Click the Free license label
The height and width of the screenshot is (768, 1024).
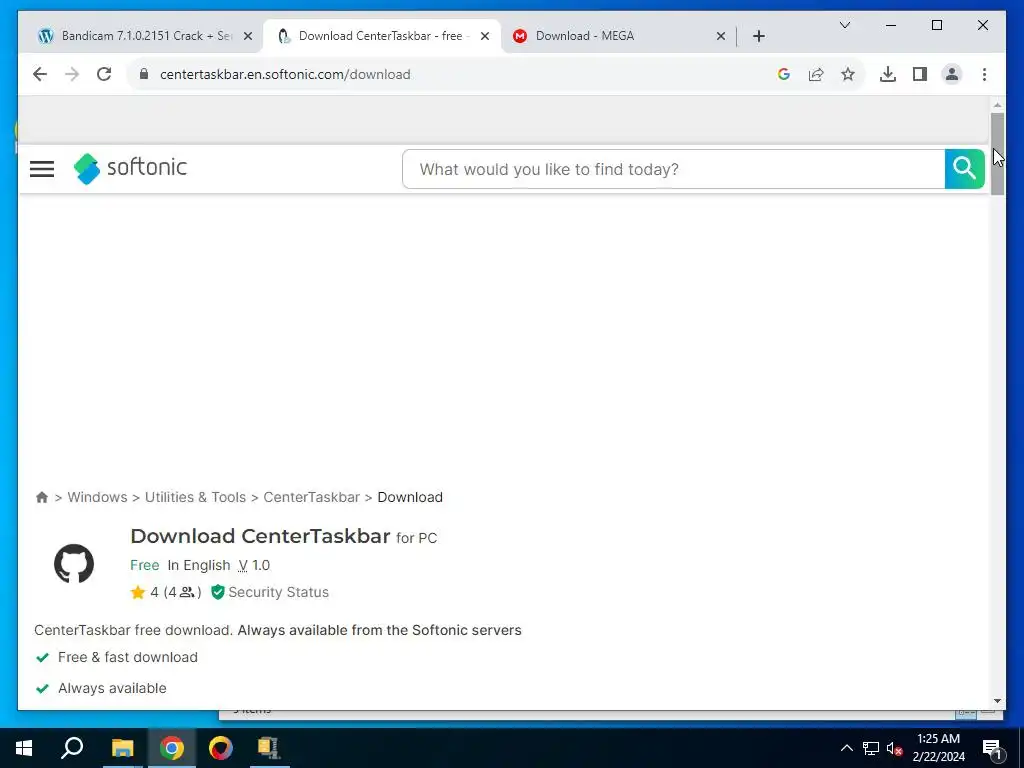(x=144, y=566)
